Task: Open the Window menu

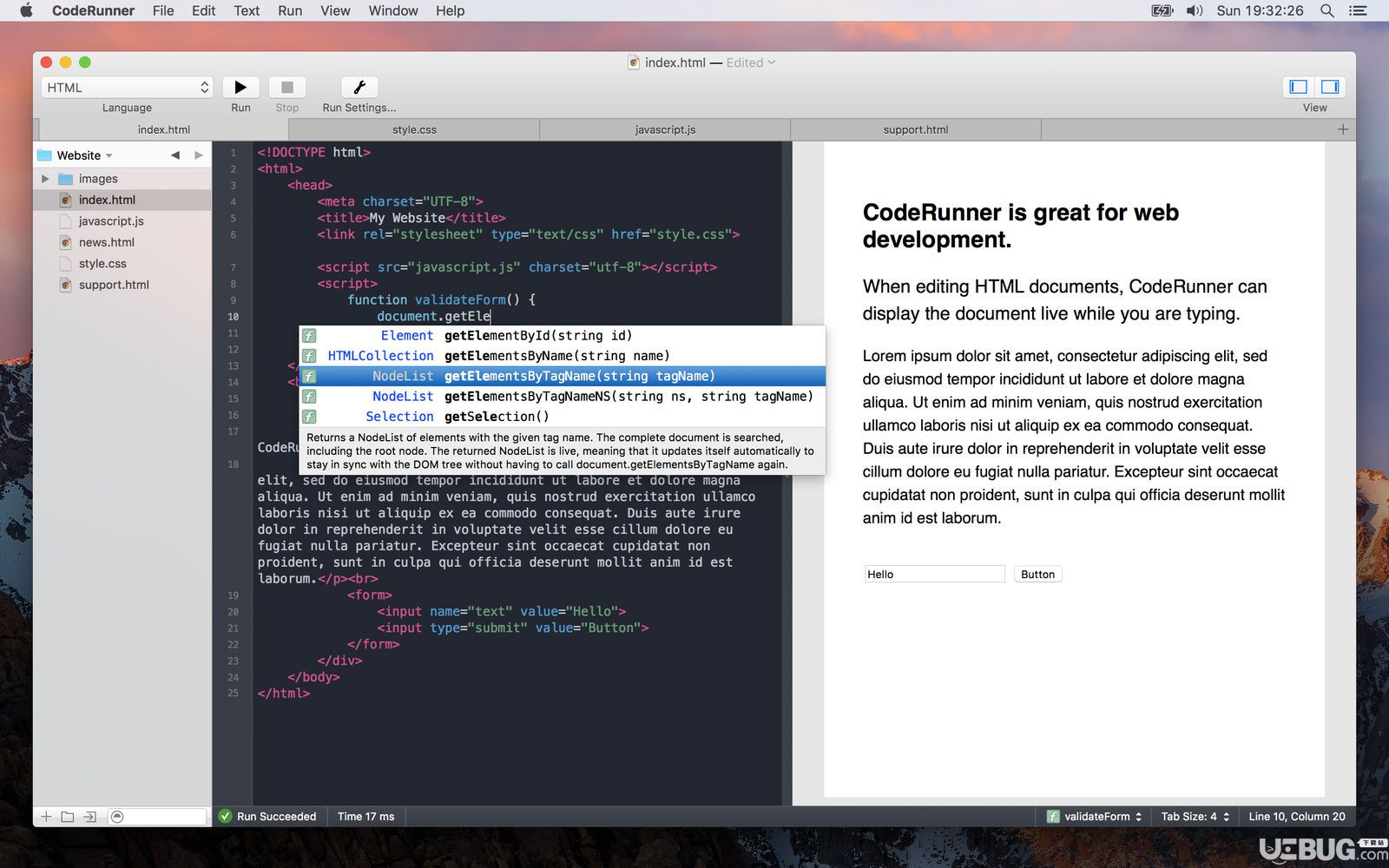Action: 393,10
